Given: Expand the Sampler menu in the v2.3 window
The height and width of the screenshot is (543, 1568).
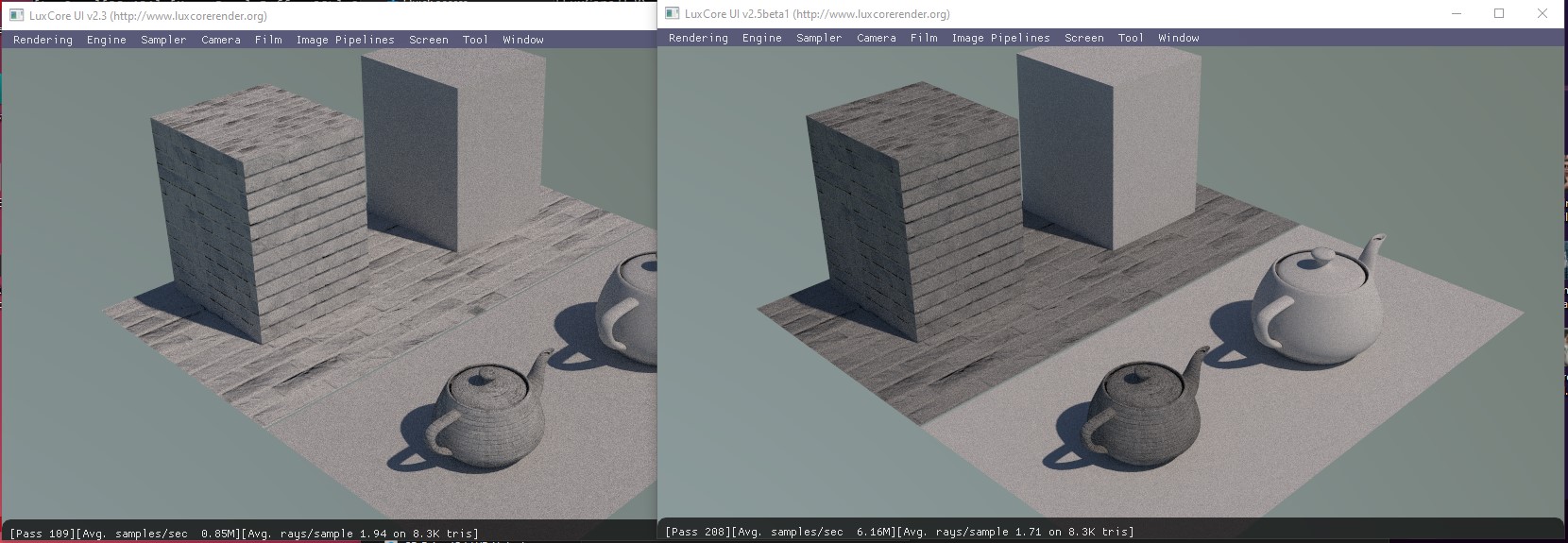Looking at the screenshot, I should point(163,40).
